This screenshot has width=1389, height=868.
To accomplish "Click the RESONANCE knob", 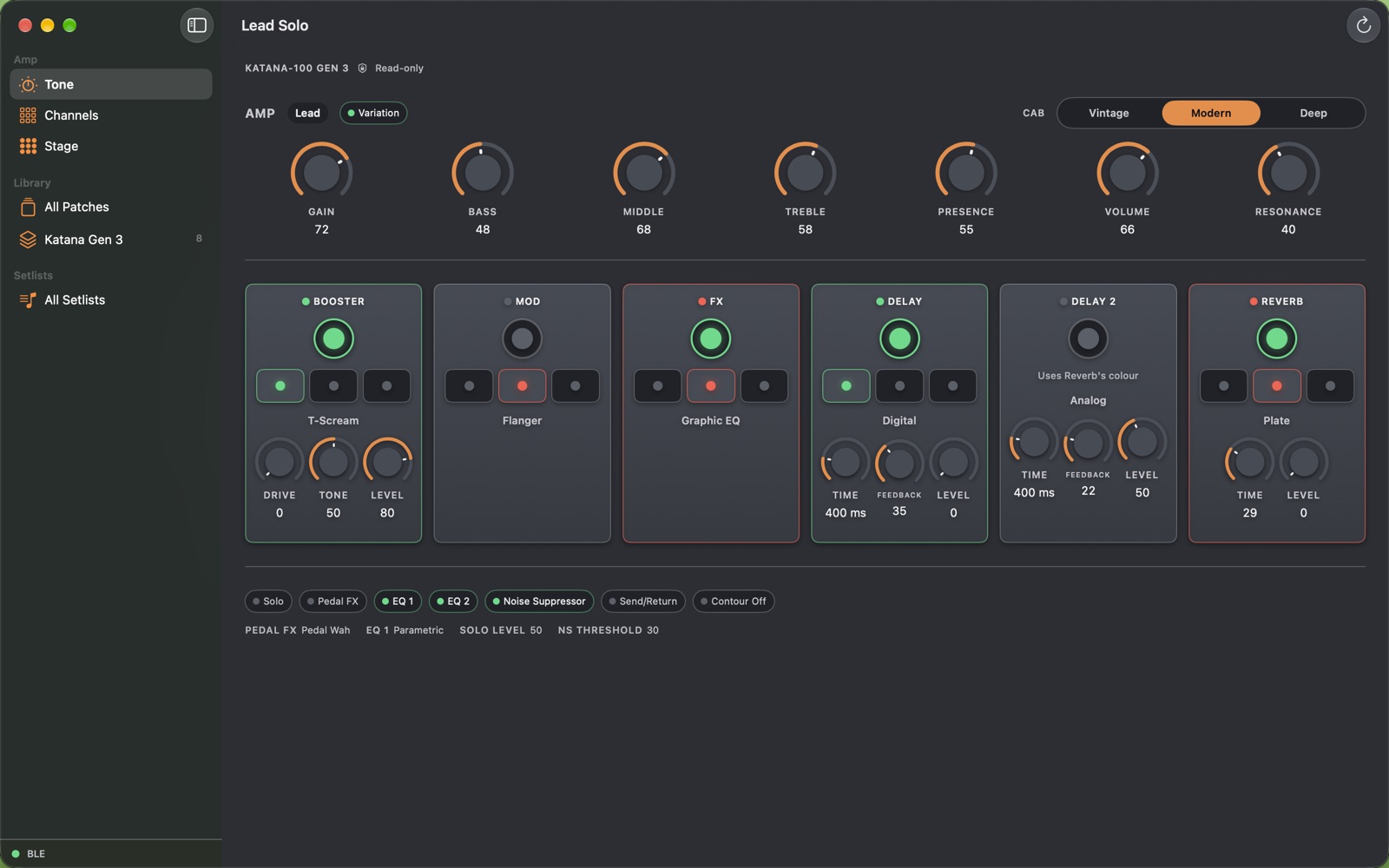I will pyautogui.click(x=1288, y=173).
